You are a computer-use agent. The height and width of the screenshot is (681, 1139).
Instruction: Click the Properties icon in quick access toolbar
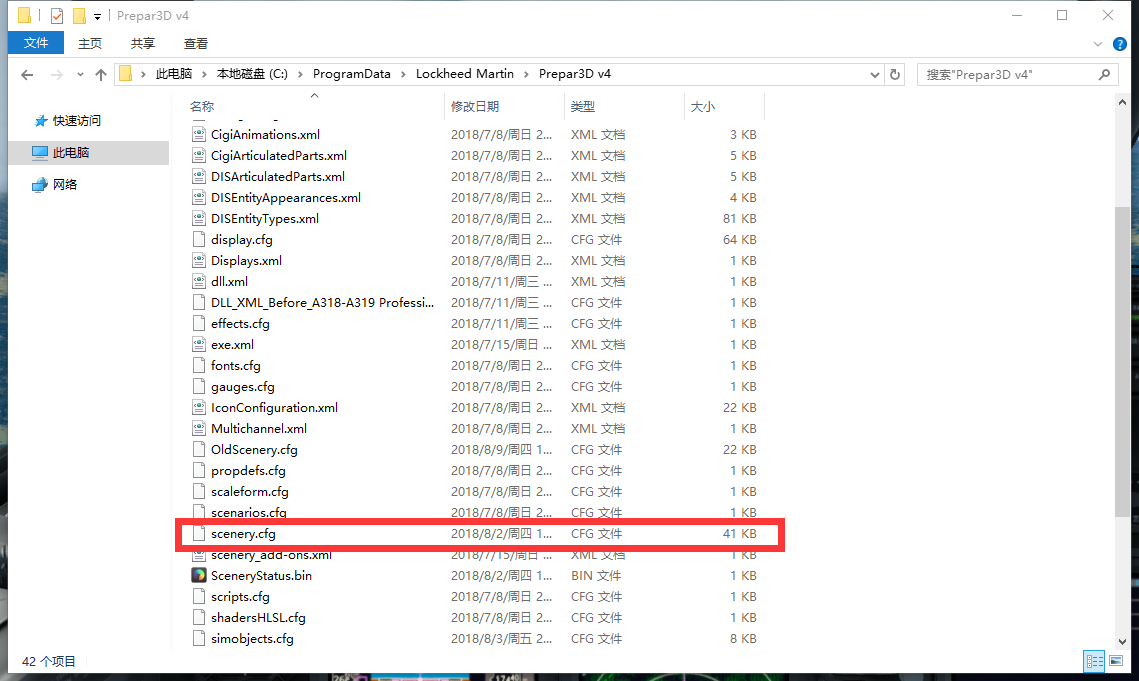point(57,16)
